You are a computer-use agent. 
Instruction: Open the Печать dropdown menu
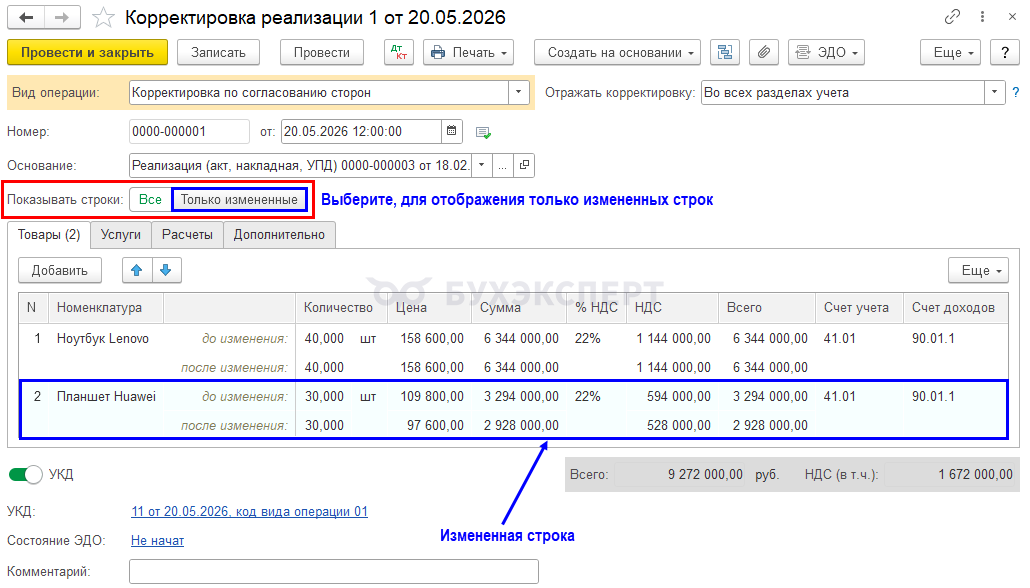(468, 53)
